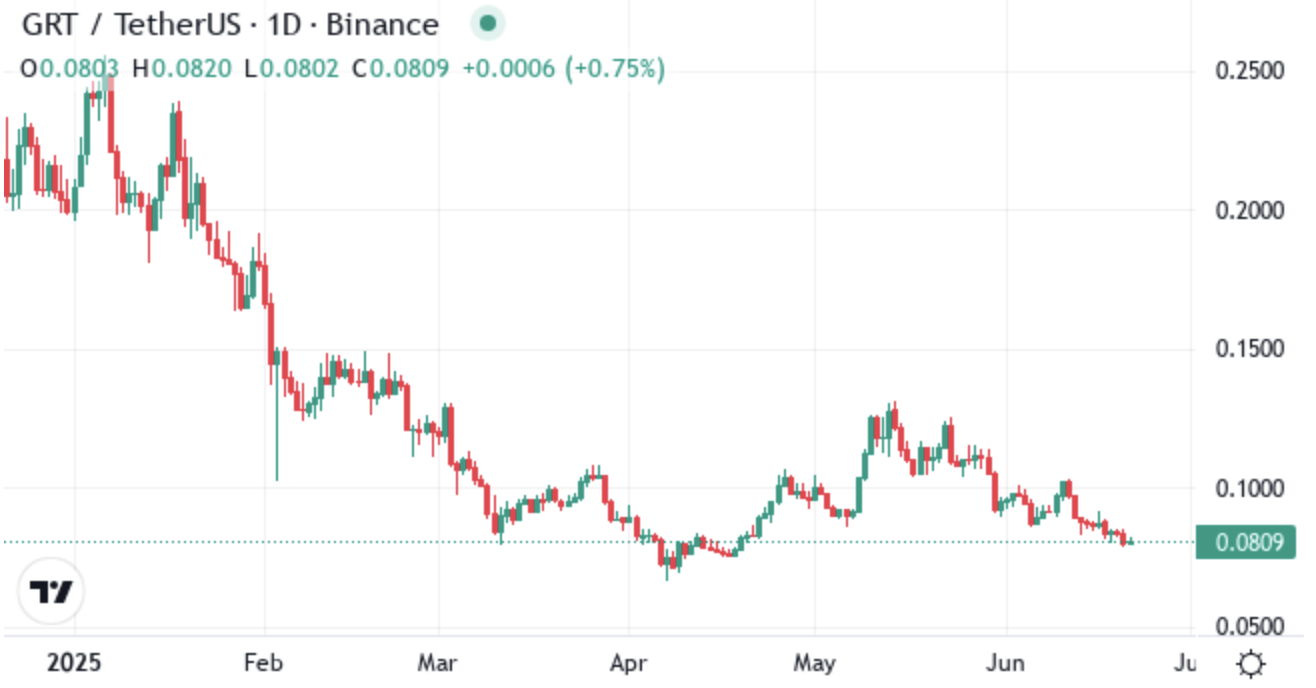Click the 0.0500 price axis label
The width and height of the screenshot is (1316, 688).
coord(1248,626)
